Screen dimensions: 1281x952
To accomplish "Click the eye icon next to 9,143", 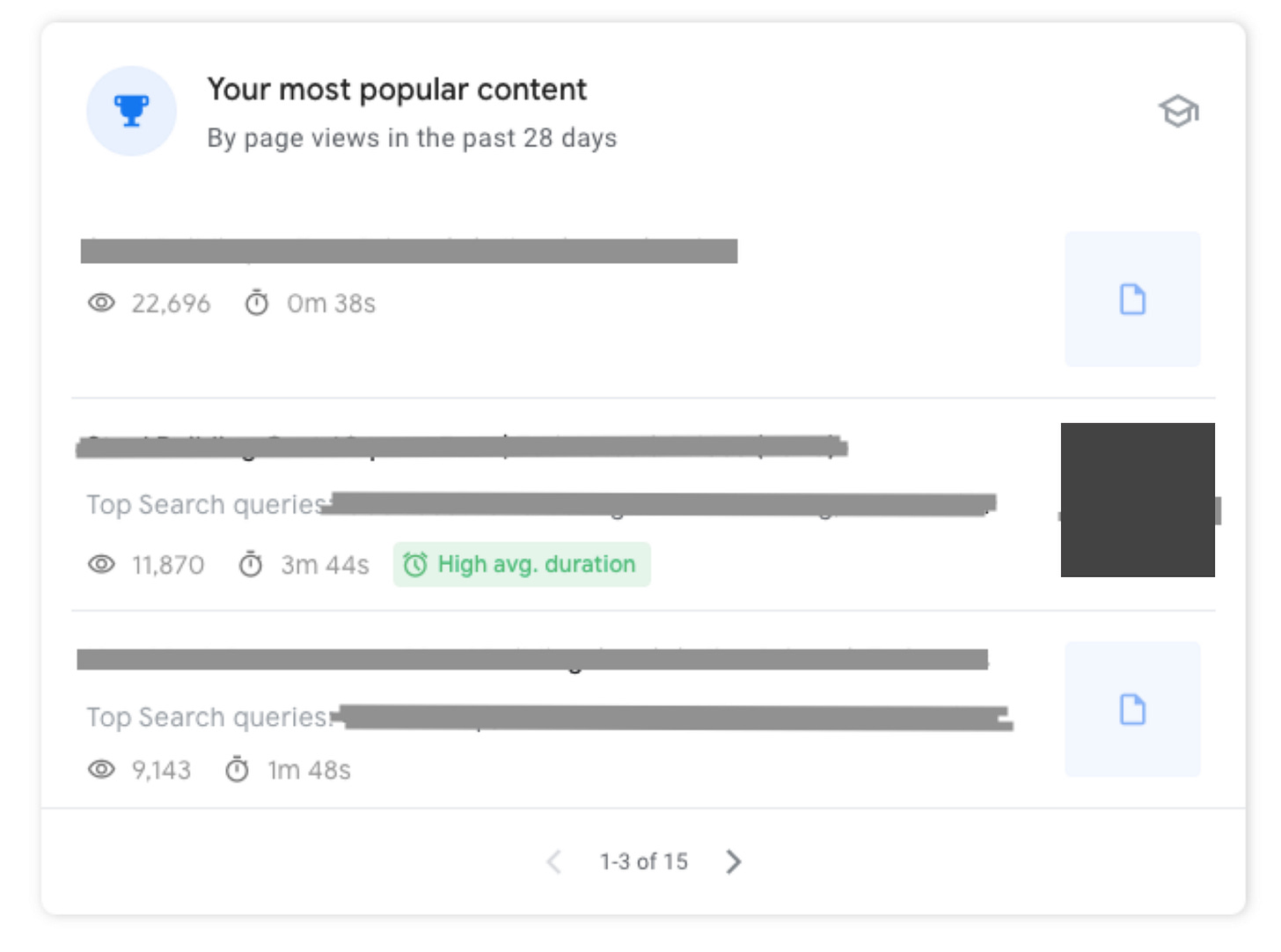I will (x=101, y=769).
